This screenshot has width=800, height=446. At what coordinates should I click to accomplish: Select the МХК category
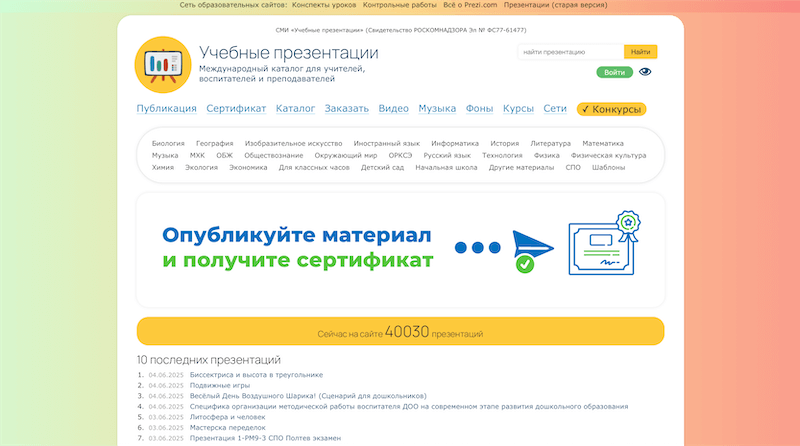[197, 155]
